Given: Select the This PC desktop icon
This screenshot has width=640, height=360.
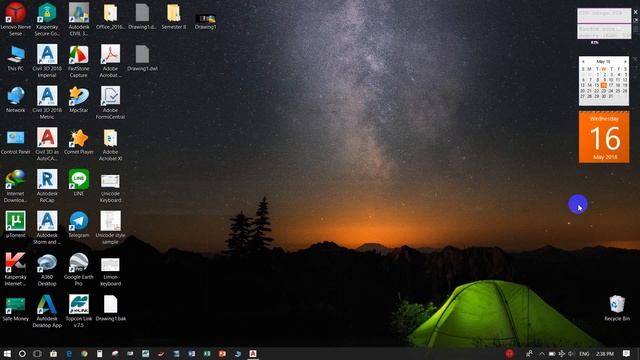Looking at the screenshot, I should pyautogui.click(x=16, y=58).
